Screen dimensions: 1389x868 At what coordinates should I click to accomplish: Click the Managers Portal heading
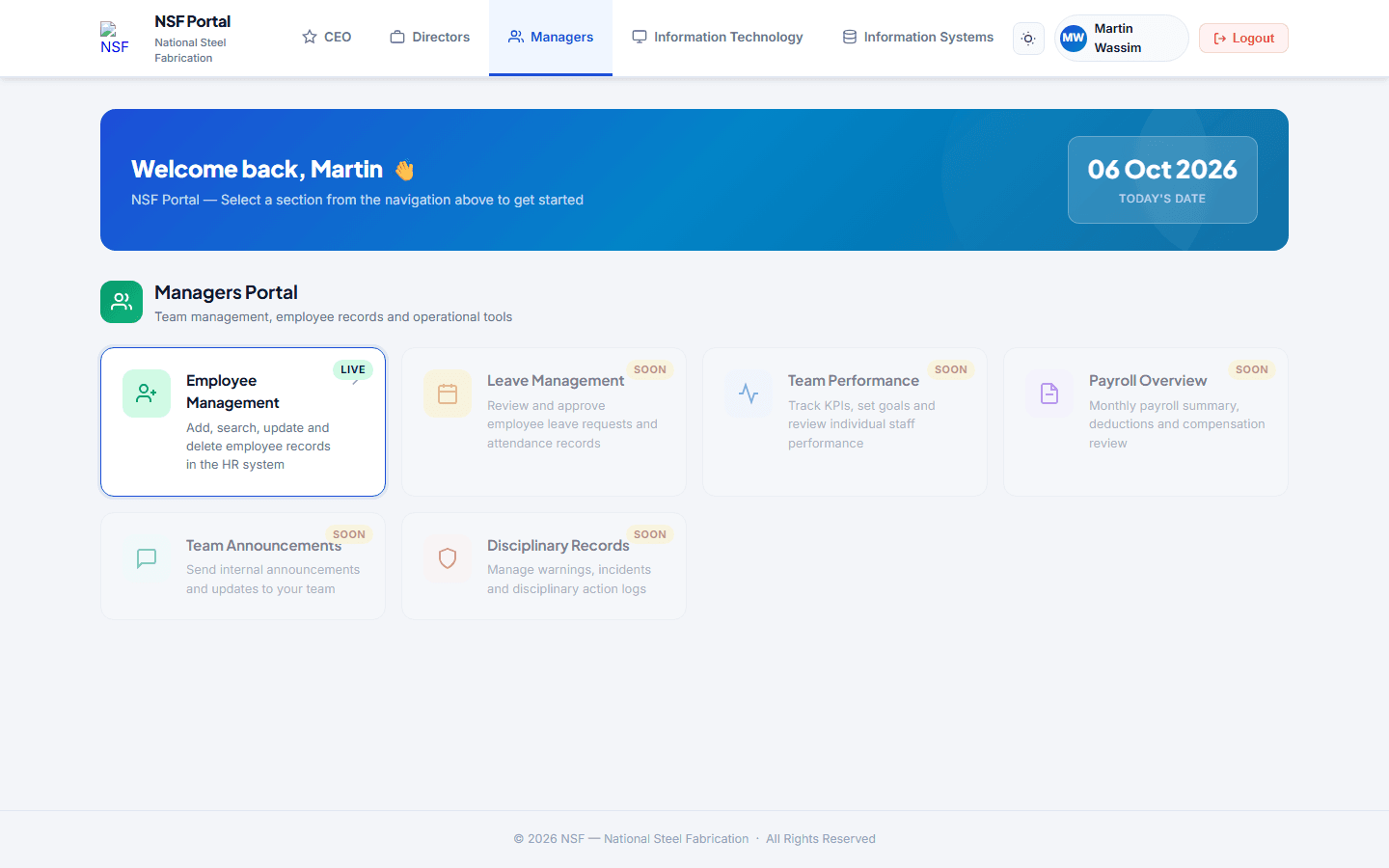[x=226, y=292]
